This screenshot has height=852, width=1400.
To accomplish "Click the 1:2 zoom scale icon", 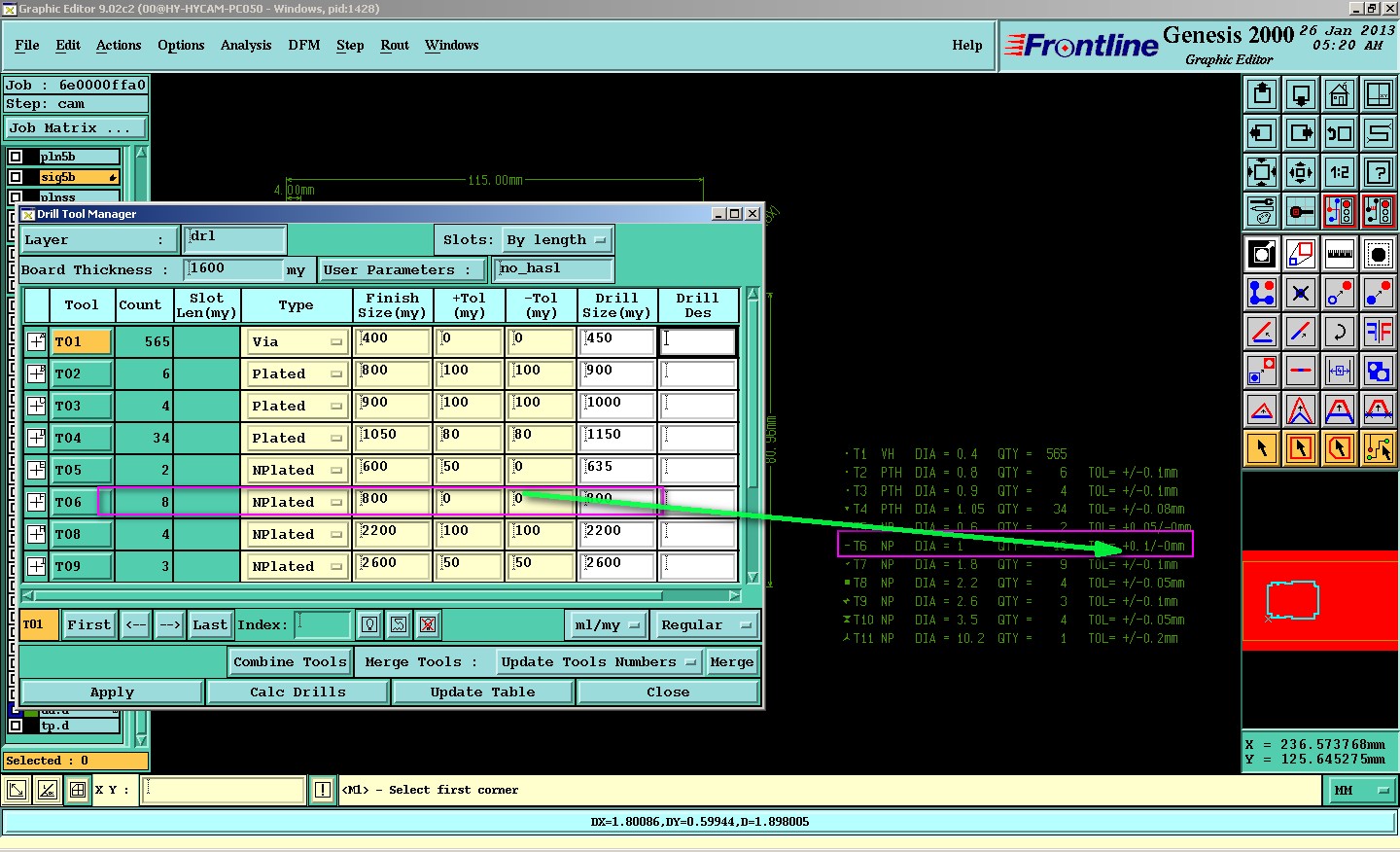I will coord(1339,173).
